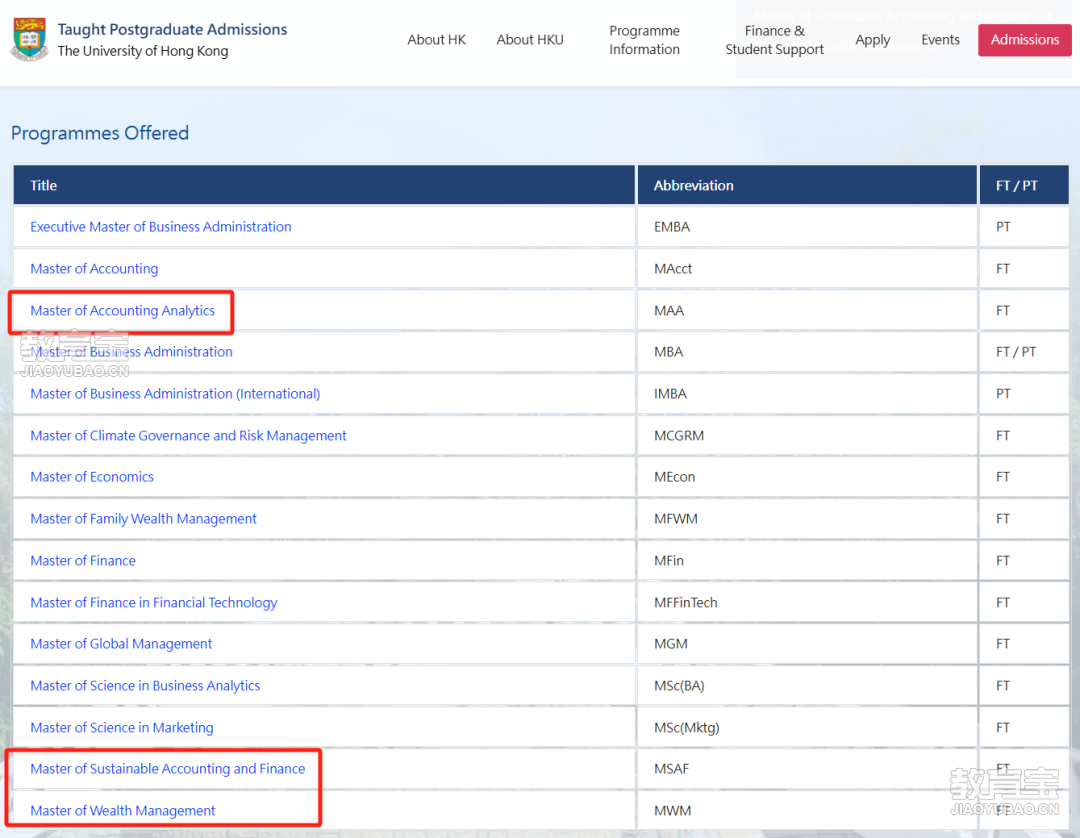This screenshot has width=1080, height=838.
Task: Open the Events menu
Action: click(940, 40)
